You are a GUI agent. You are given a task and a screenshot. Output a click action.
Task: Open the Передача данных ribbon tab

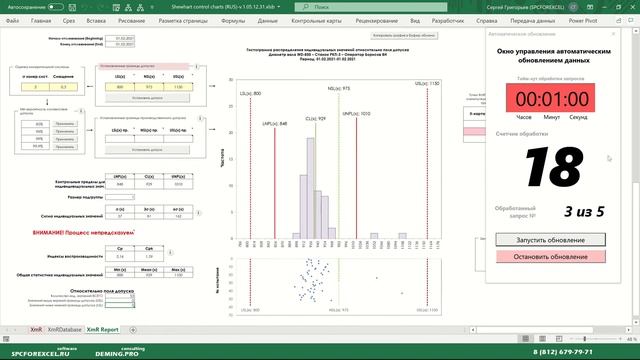[532, 20]
